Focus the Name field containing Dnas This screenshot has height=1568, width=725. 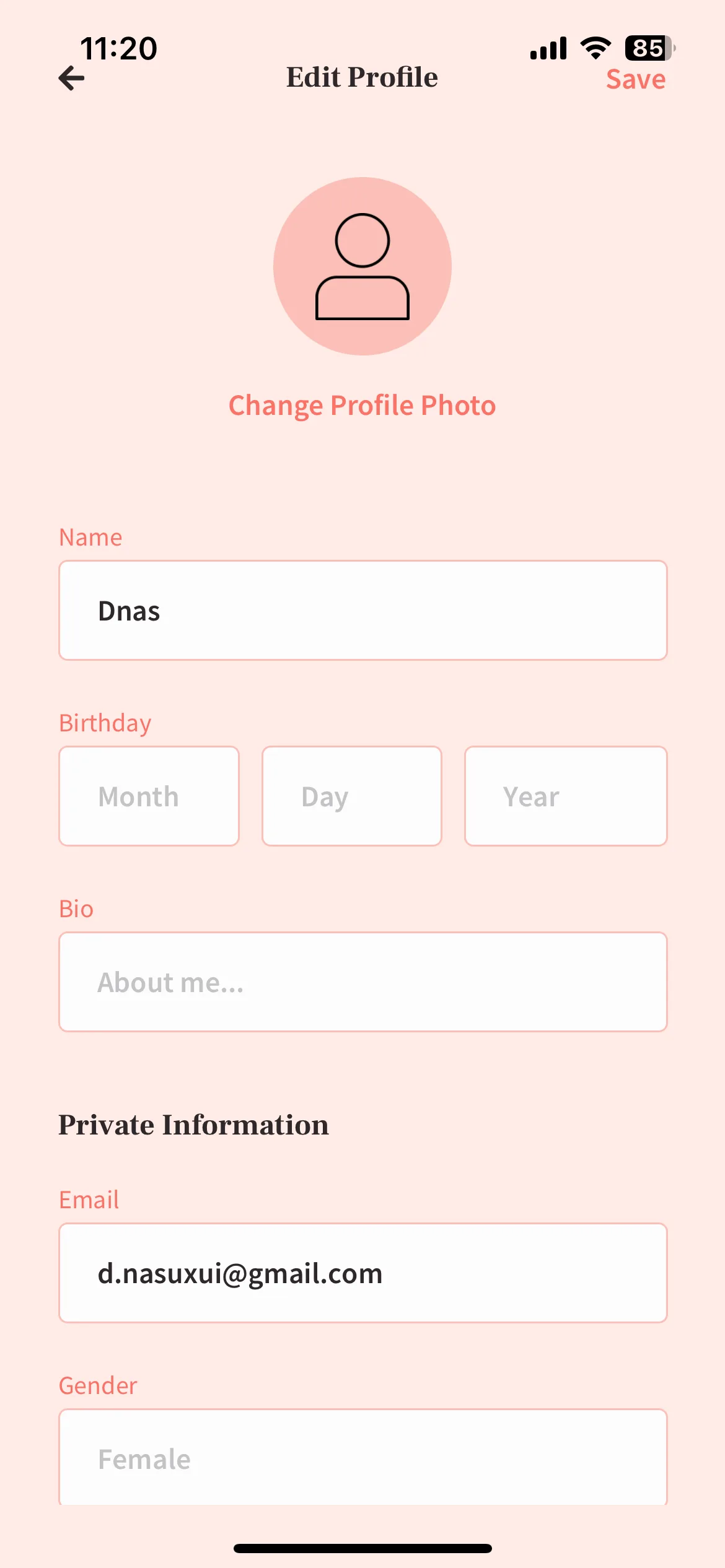363,611
